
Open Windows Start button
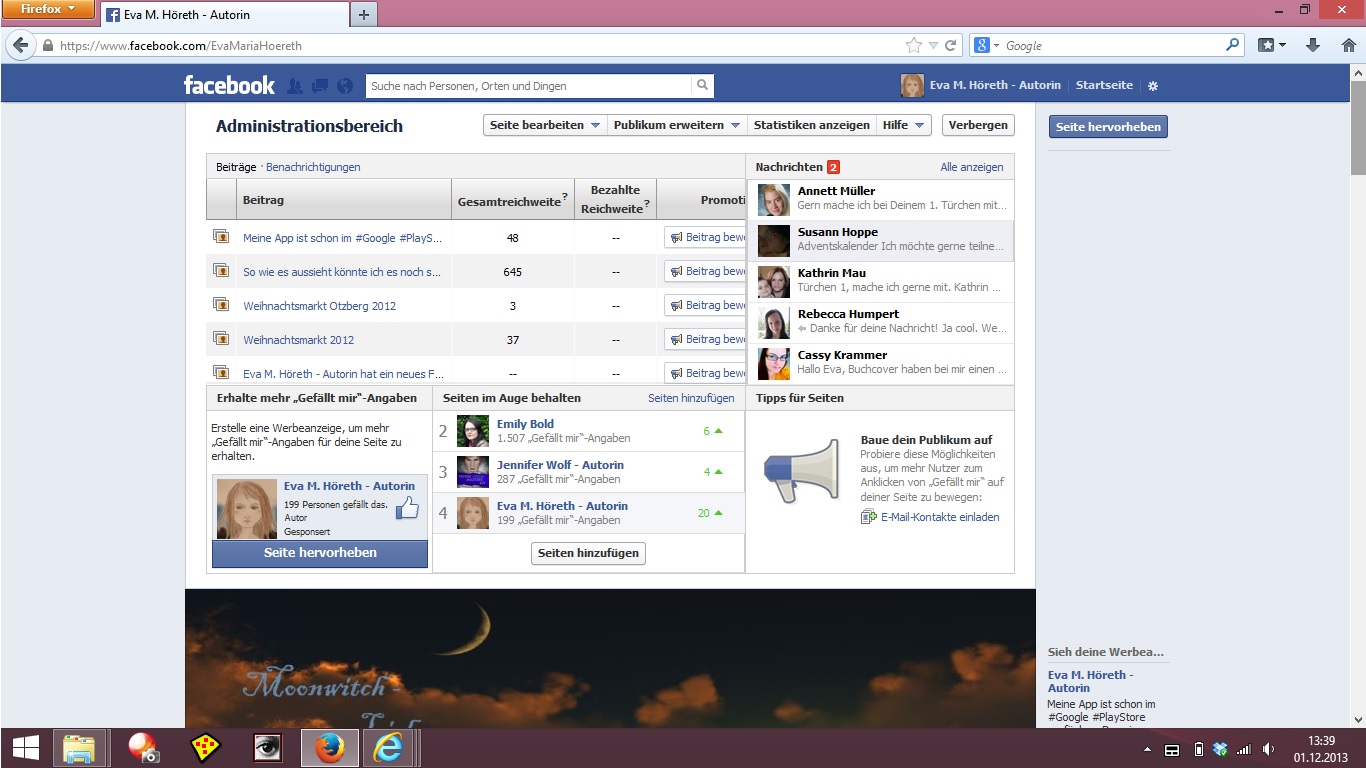tap(25, 748)
